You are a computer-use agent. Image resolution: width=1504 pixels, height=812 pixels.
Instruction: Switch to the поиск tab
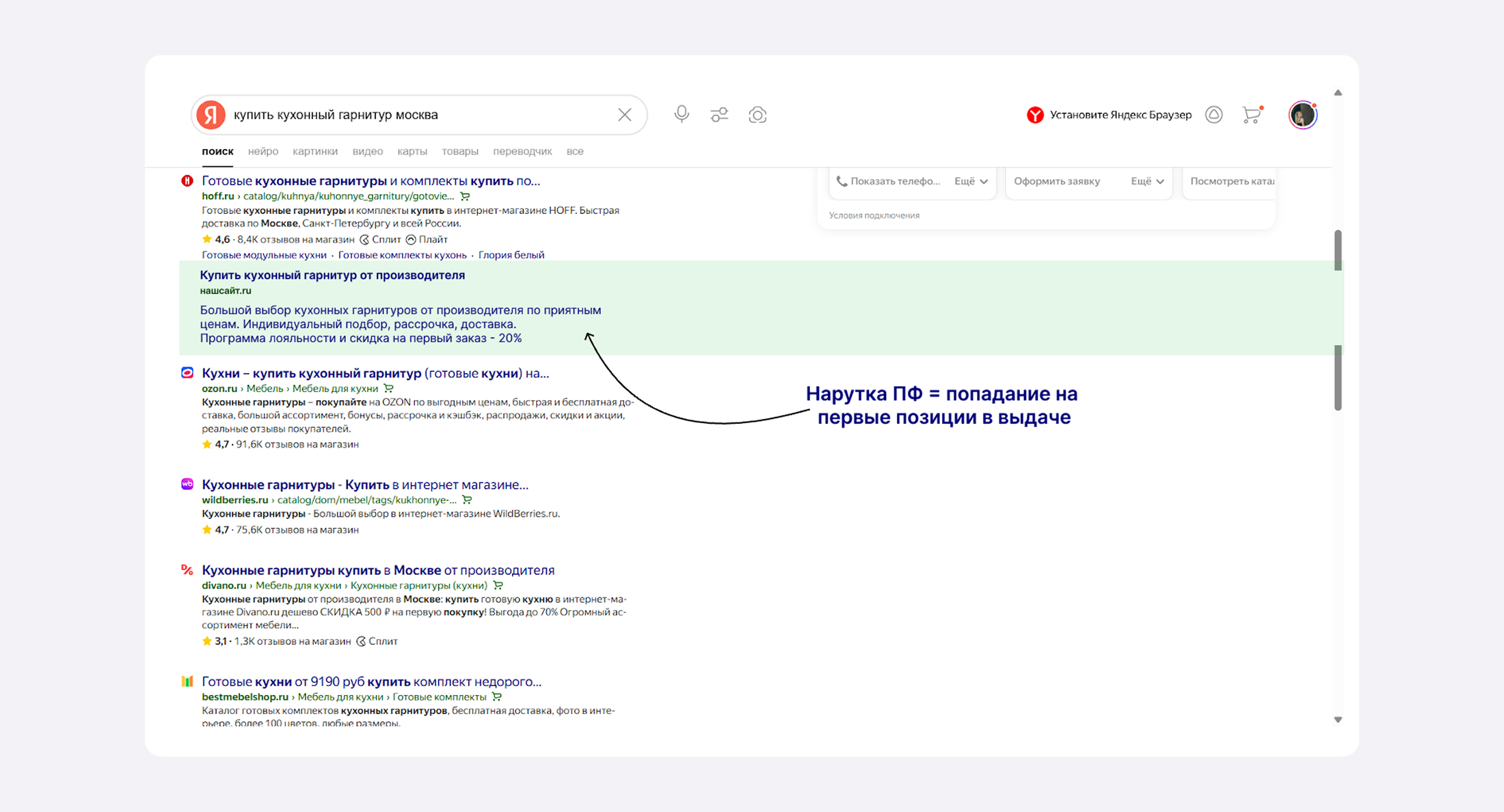tap(217, 151)
